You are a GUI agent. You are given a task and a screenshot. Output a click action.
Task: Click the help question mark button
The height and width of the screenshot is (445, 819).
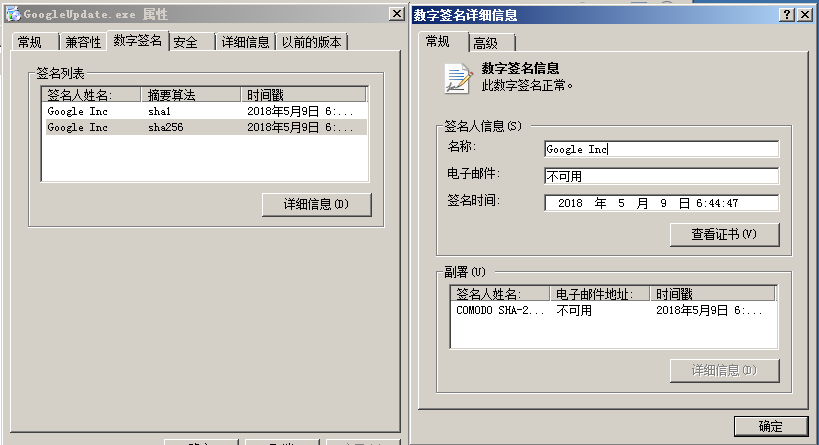pos(787,15)
